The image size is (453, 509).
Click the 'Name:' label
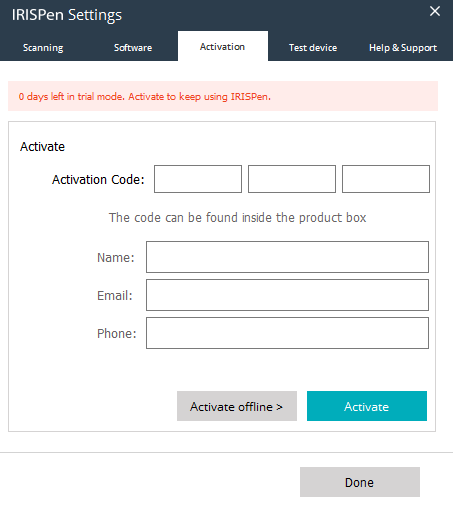tap(116, 258)
